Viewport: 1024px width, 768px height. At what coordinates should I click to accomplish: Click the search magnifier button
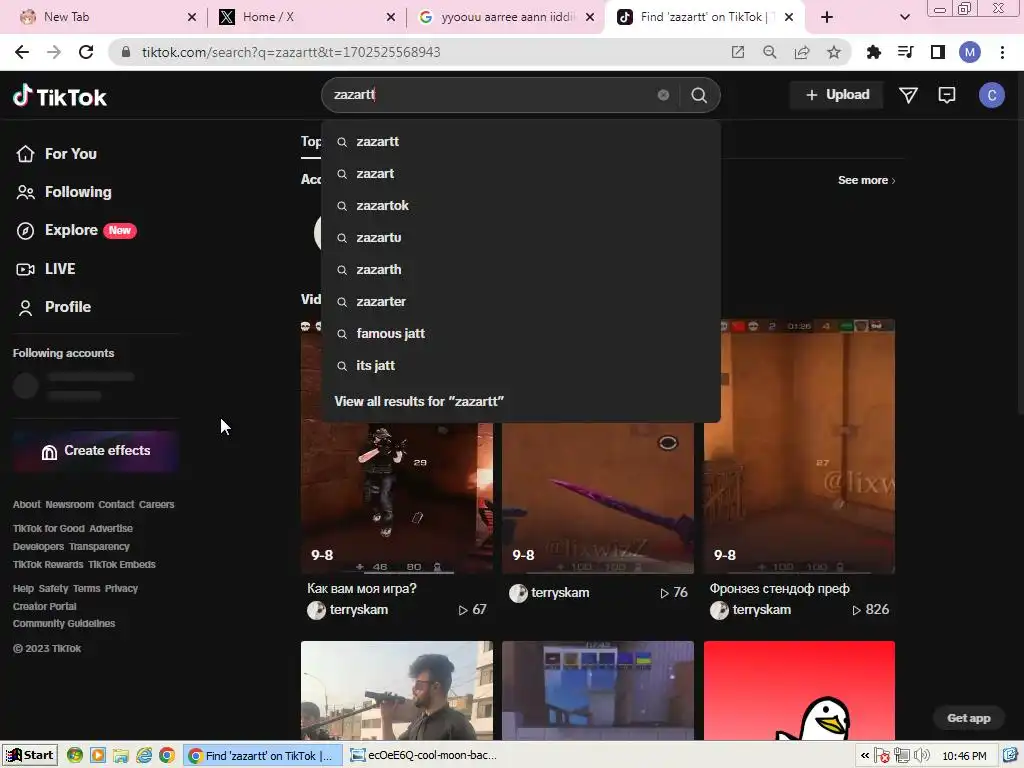[699, 95]
